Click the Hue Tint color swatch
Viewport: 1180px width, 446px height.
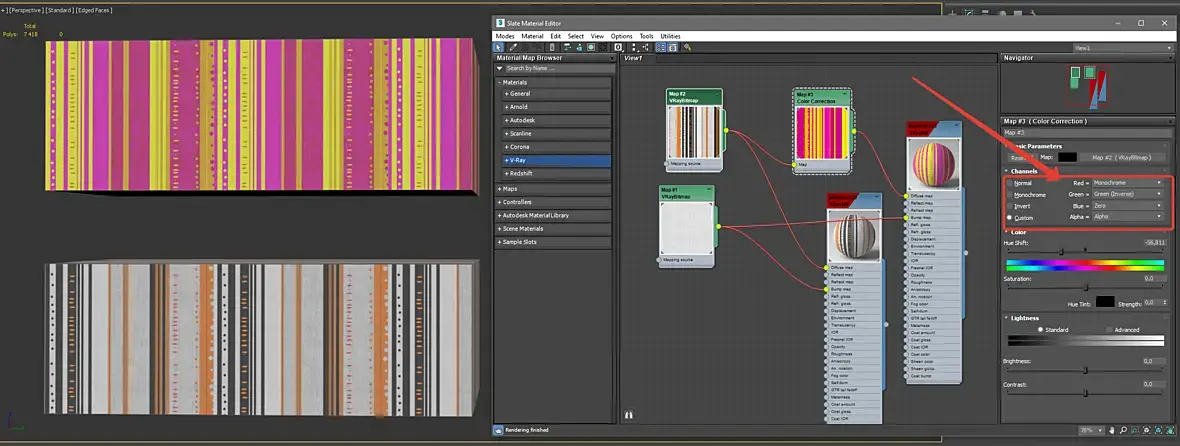(1105, 301)
